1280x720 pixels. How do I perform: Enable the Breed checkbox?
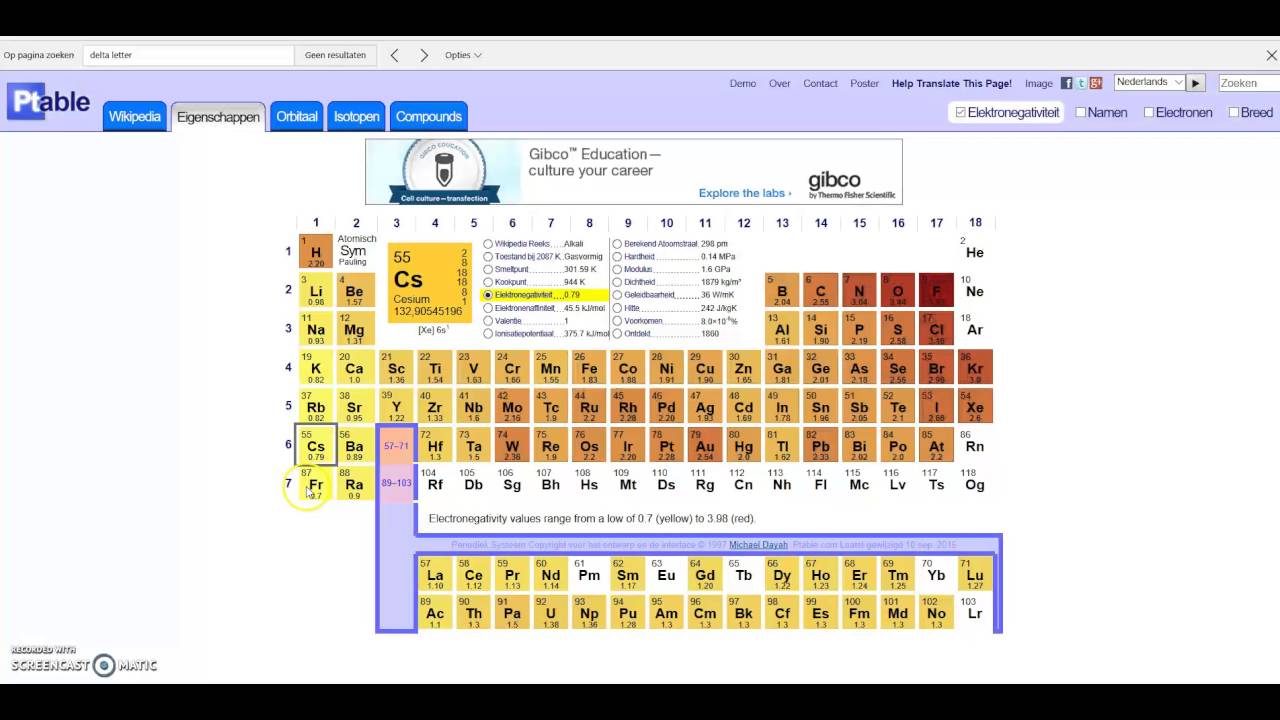(1234, 113)
